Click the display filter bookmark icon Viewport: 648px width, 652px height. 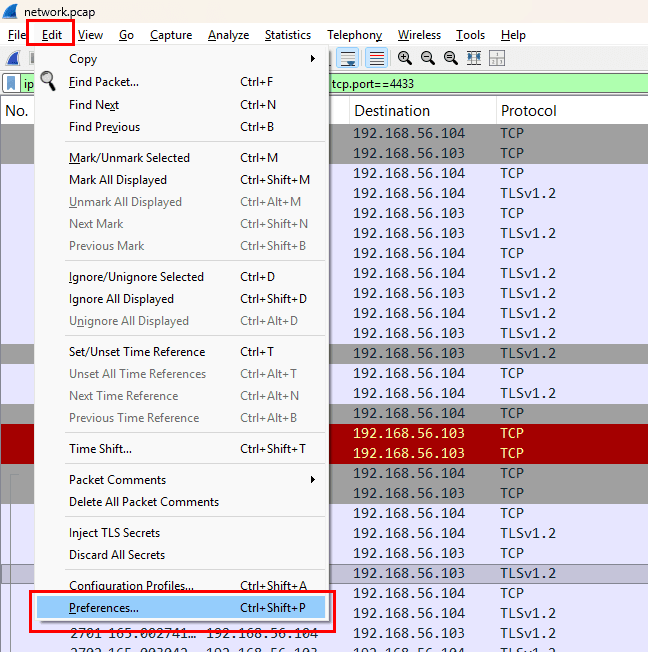click(11, 83)
